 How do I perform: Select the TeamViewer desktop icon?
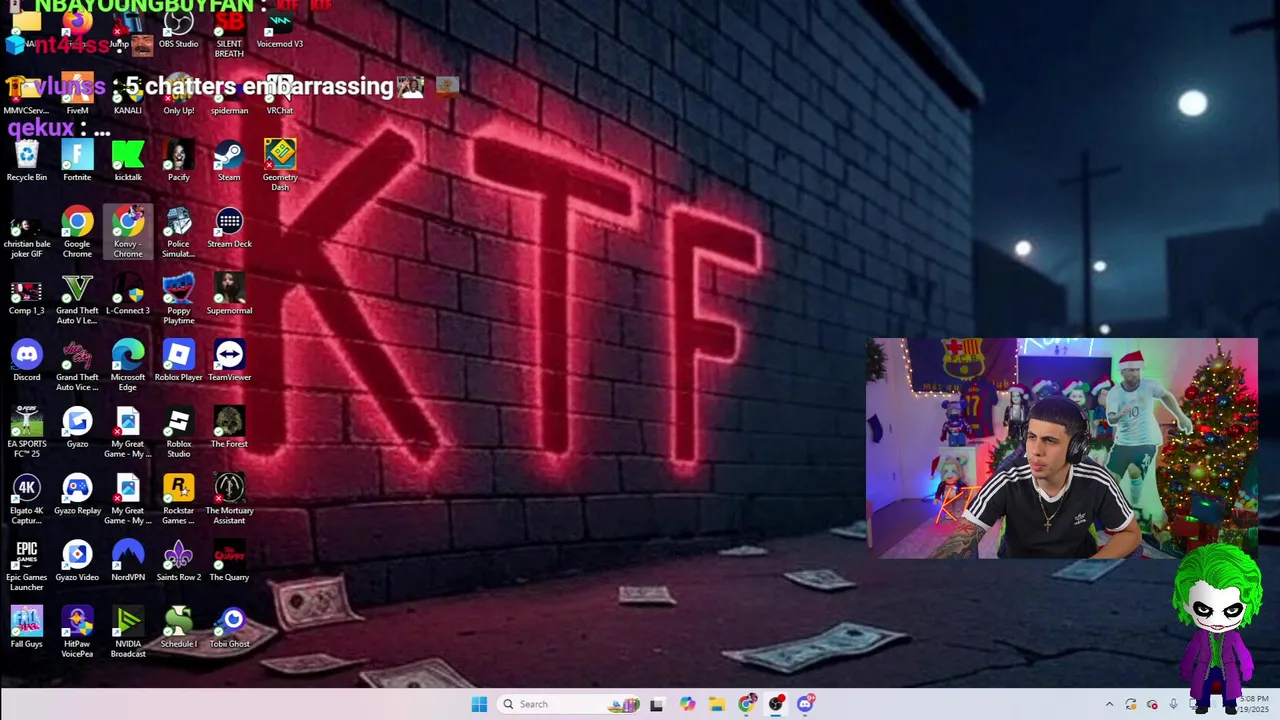229,362
